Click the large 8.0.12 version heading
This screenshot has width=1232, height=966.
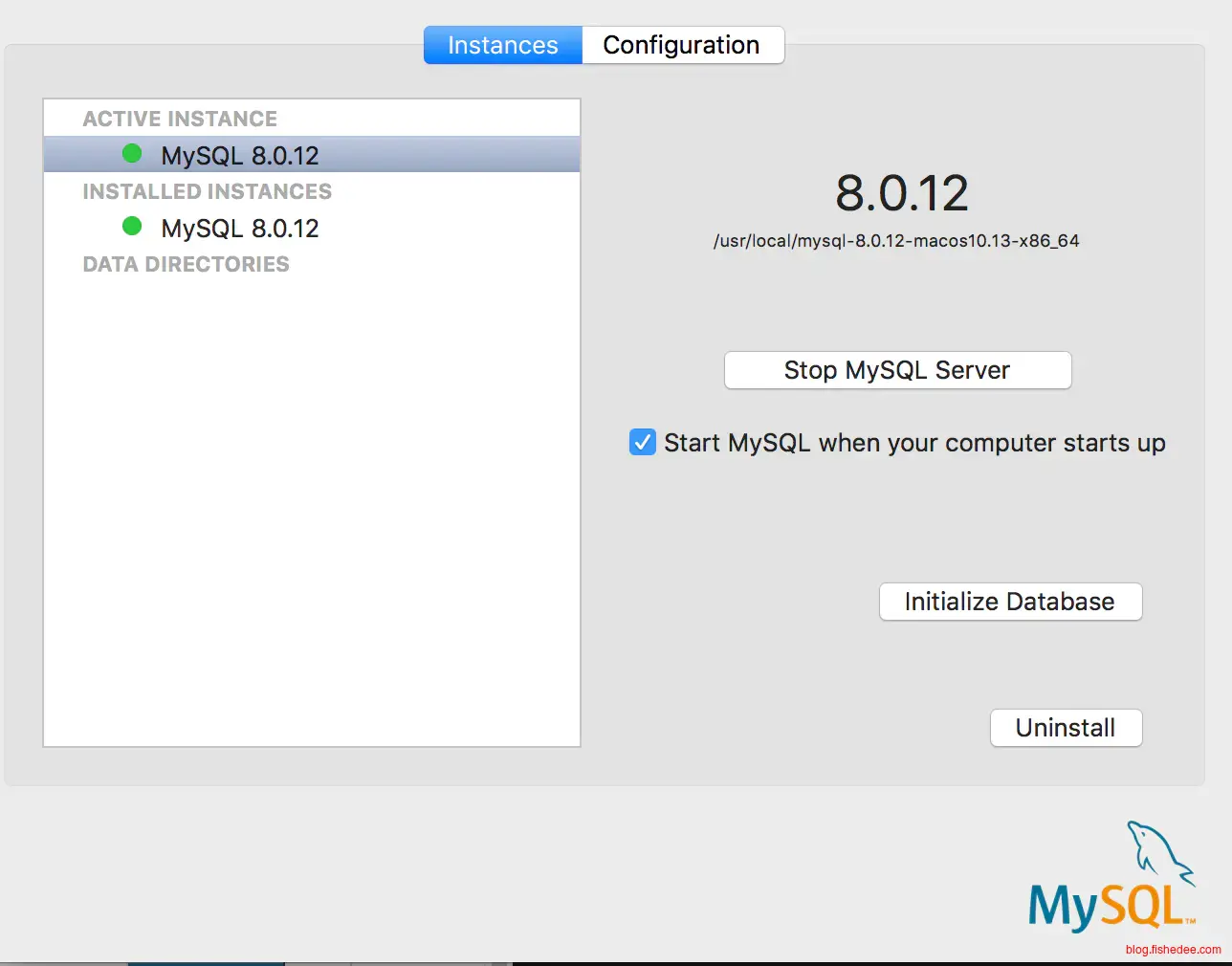click(901, 193)
